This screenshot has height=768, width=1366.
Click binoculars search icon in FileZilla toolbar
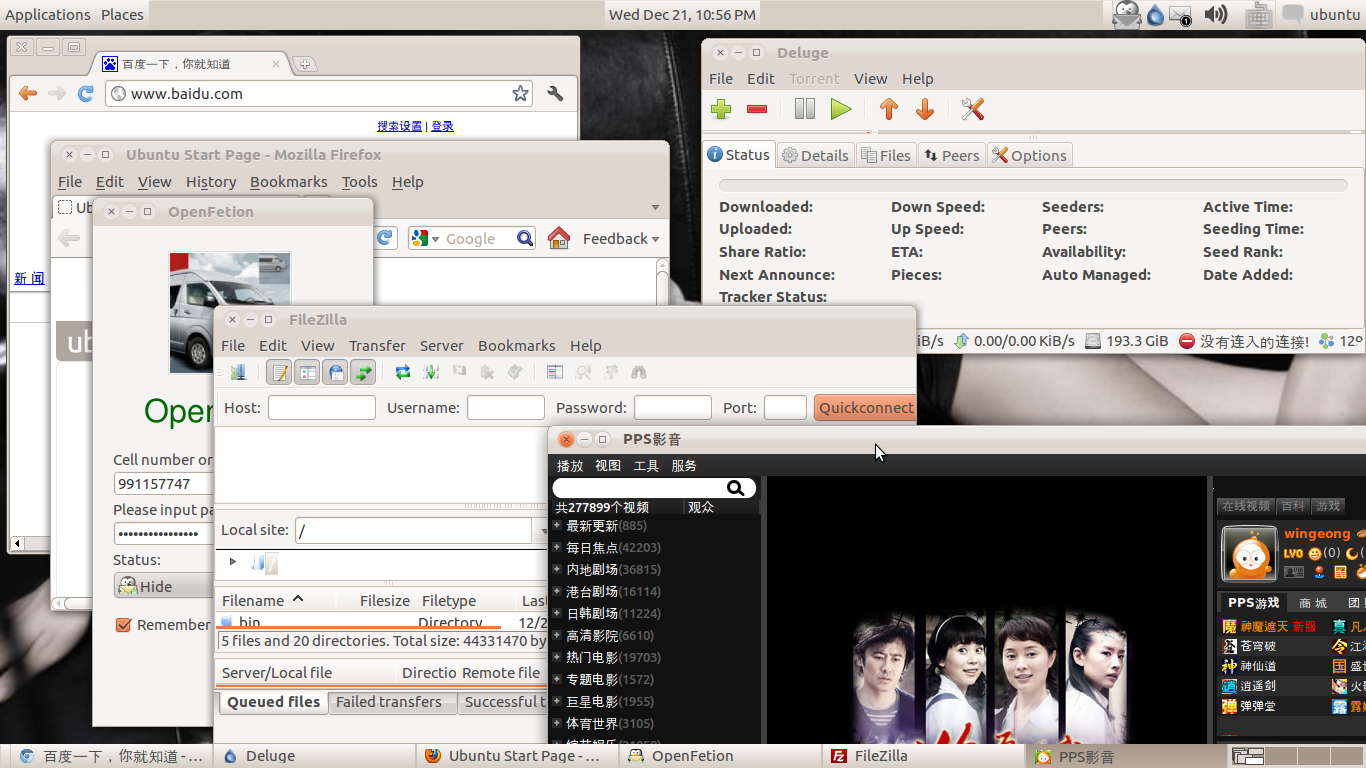coord(639,372)
